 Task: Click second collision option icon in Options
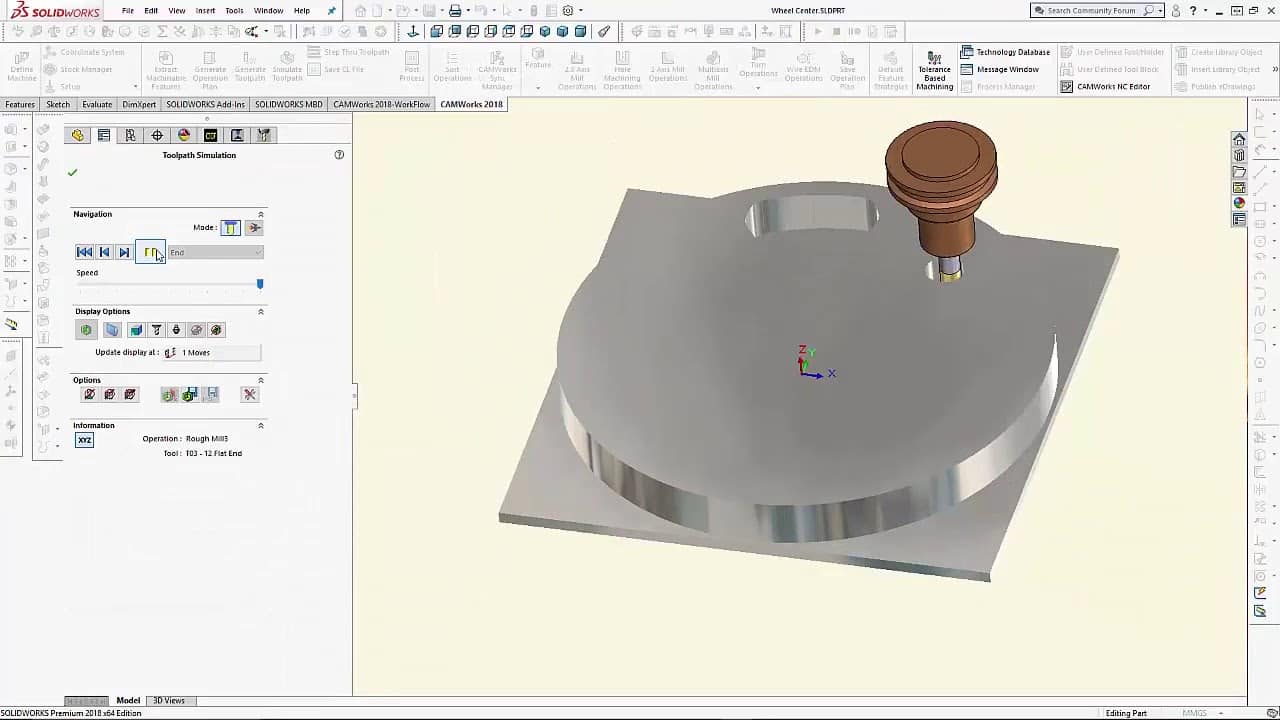point(109,395)
